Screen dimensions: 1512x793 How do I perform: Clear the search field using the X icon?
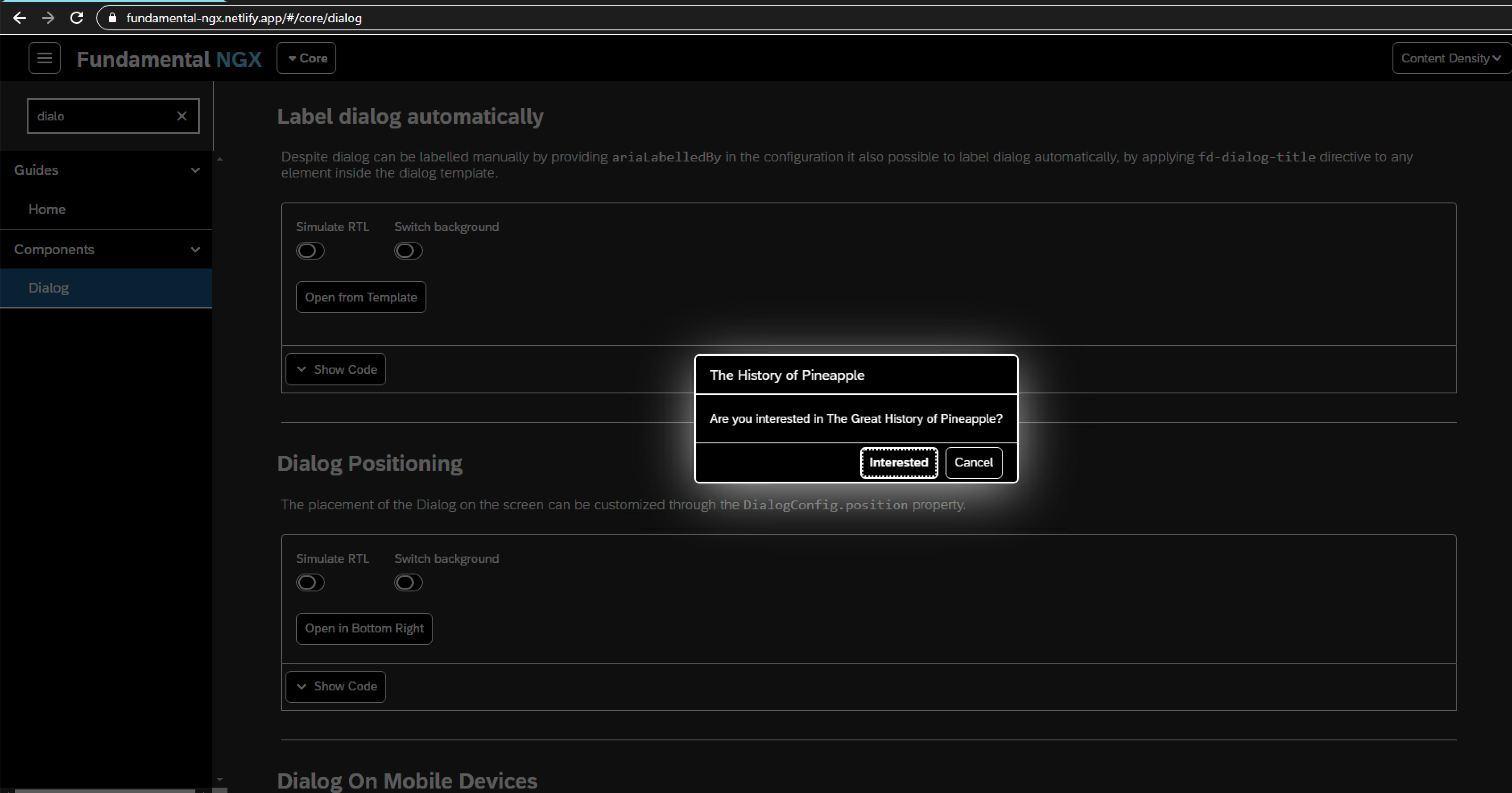tap(182, 116)
